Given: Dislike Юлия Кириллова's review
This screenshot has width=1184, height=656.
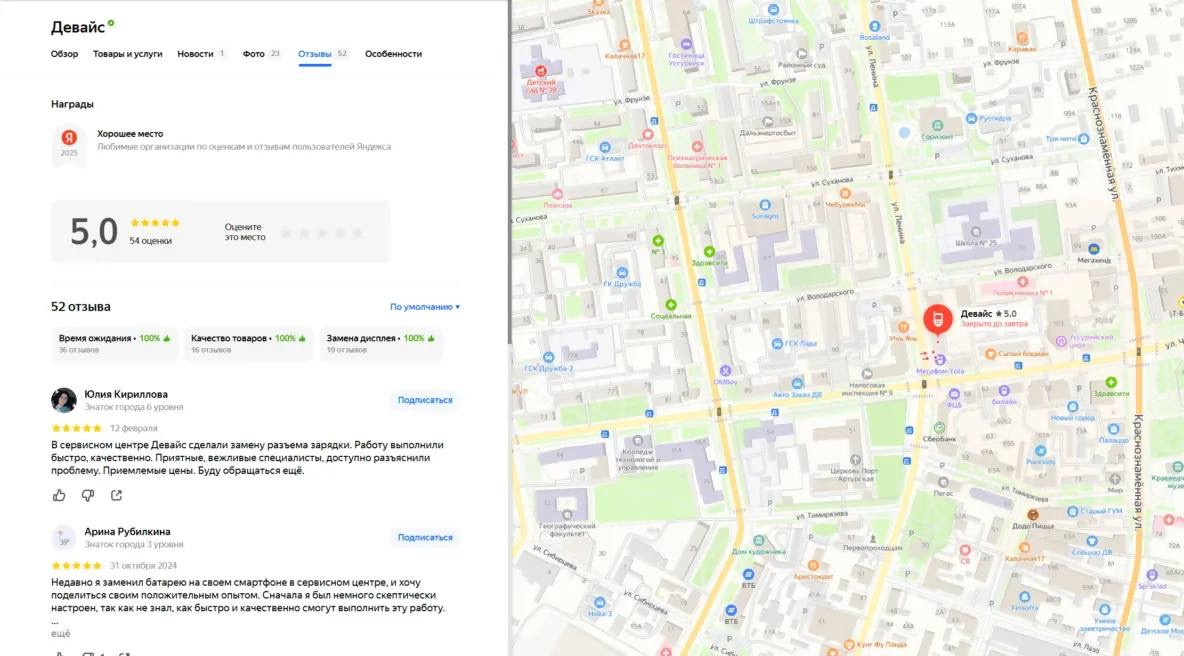Looking at the screenshot, I should pos(88,495).
